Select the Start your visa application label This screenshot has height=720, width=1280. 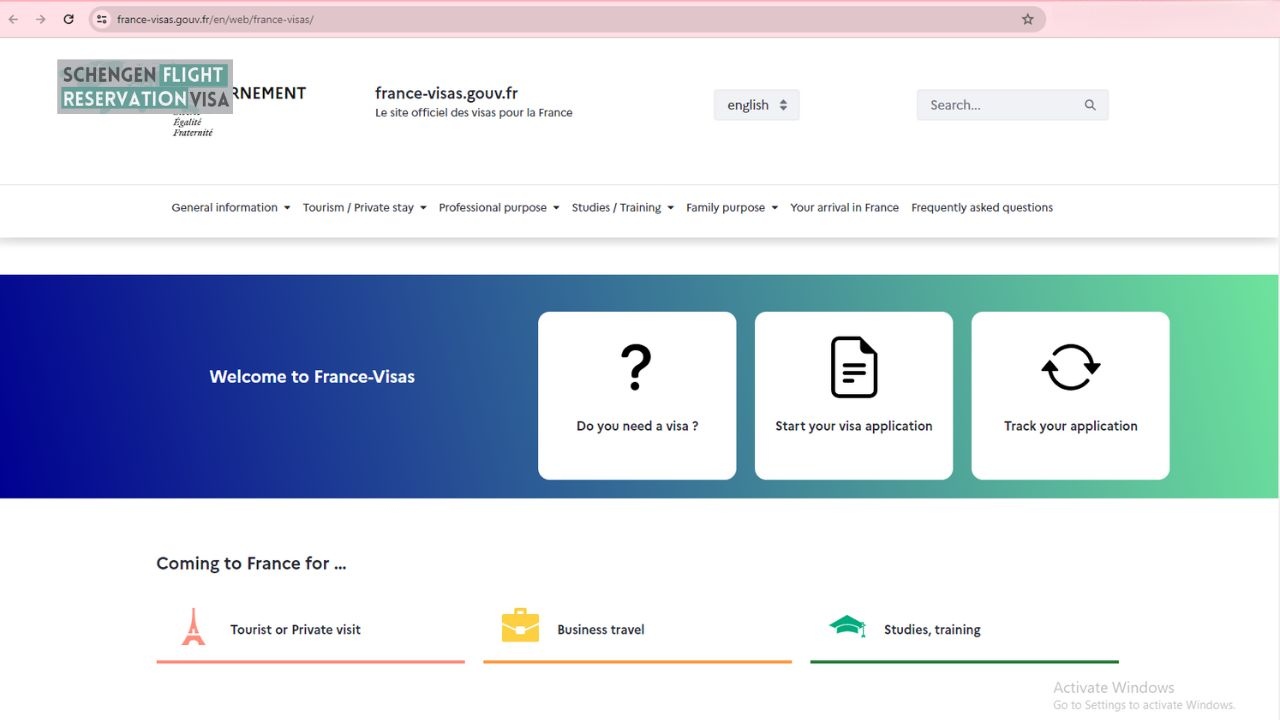(854, 426)
